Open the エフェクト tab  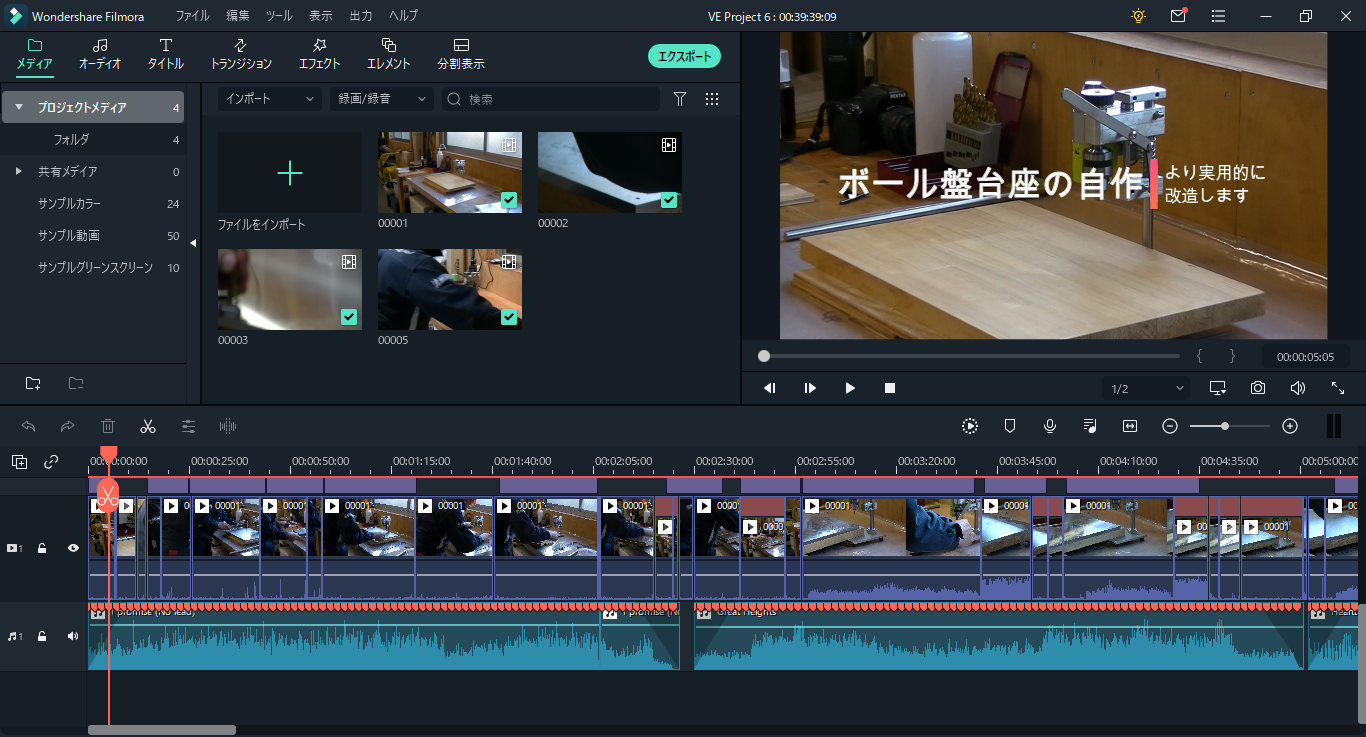(319, 54)
